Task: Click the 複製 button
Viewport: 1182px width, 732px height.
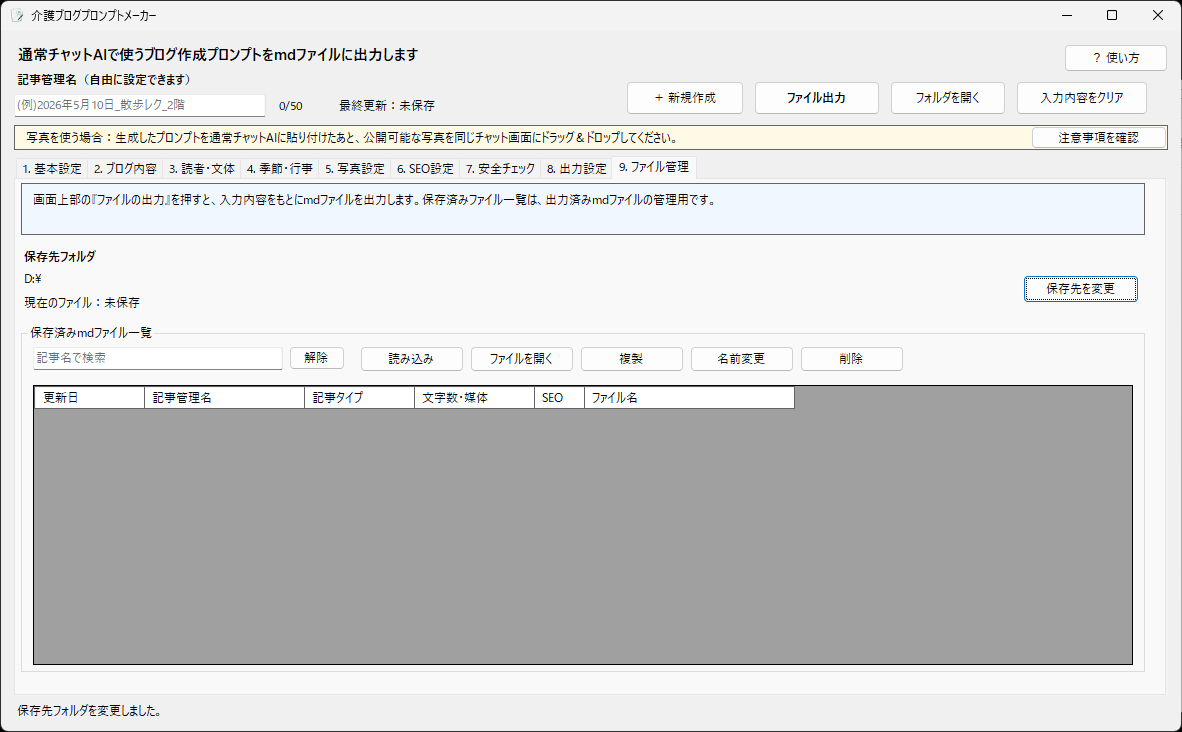Action: click(632, 359)
